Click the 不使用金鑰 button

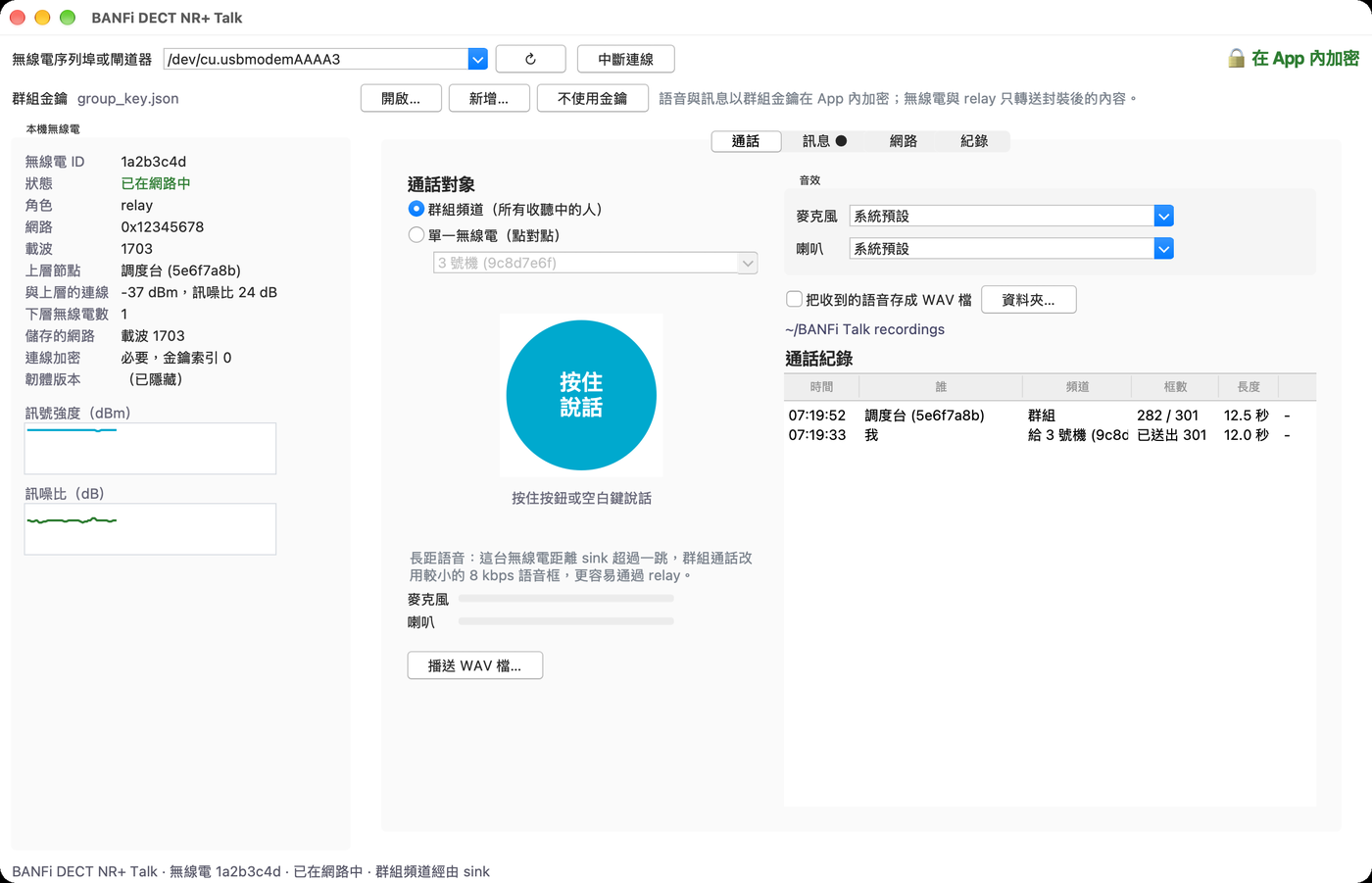(x=593, y=98)
